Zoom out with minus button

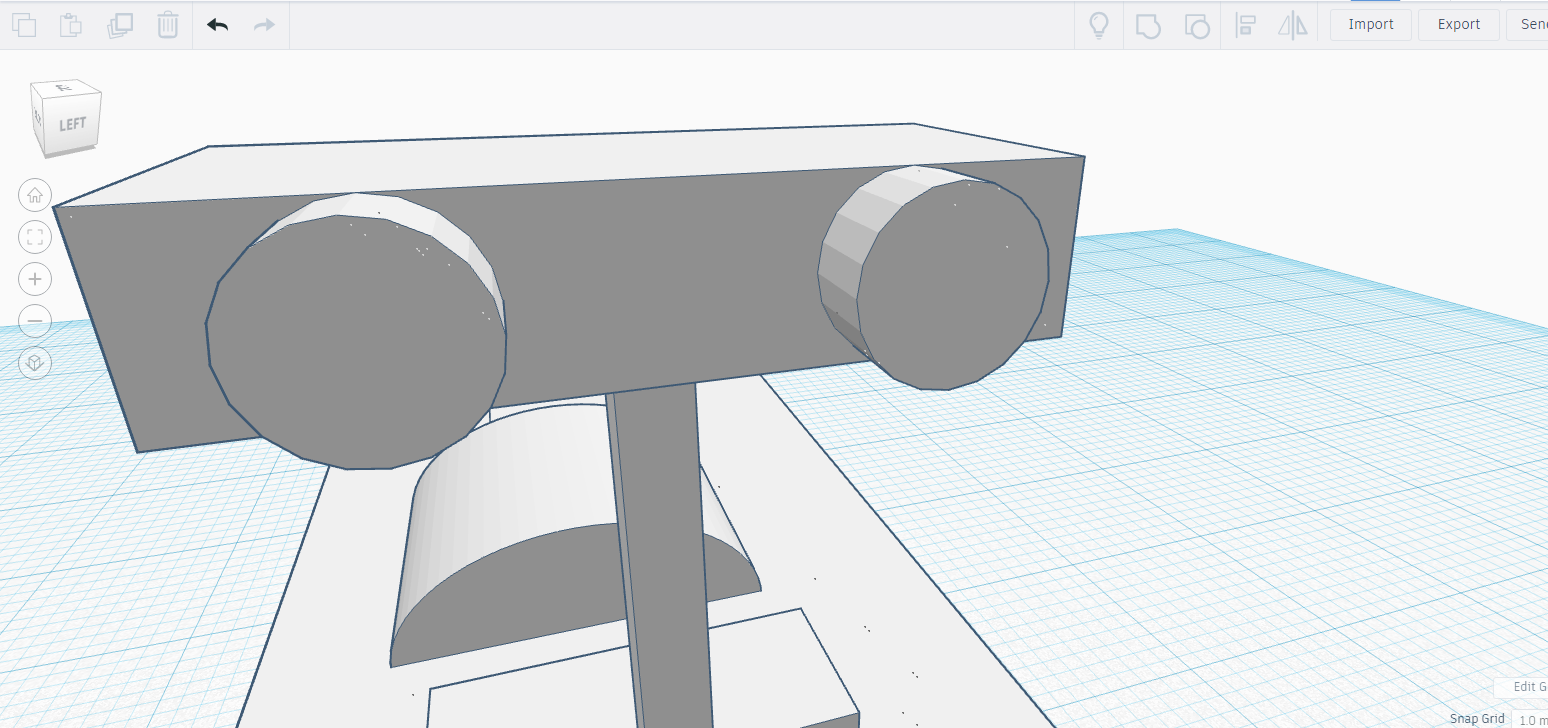click(x=35, y=321)
